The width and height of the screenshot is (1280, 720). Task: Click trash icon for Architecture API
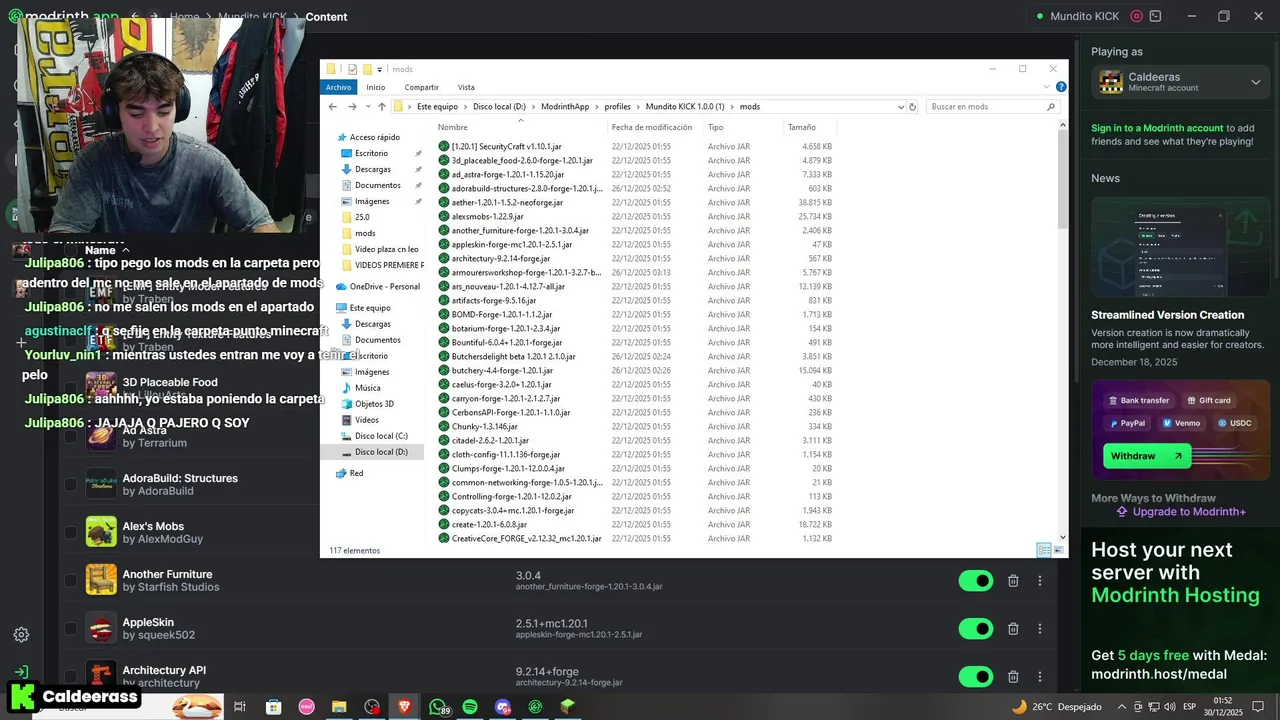coord(1013,677)
